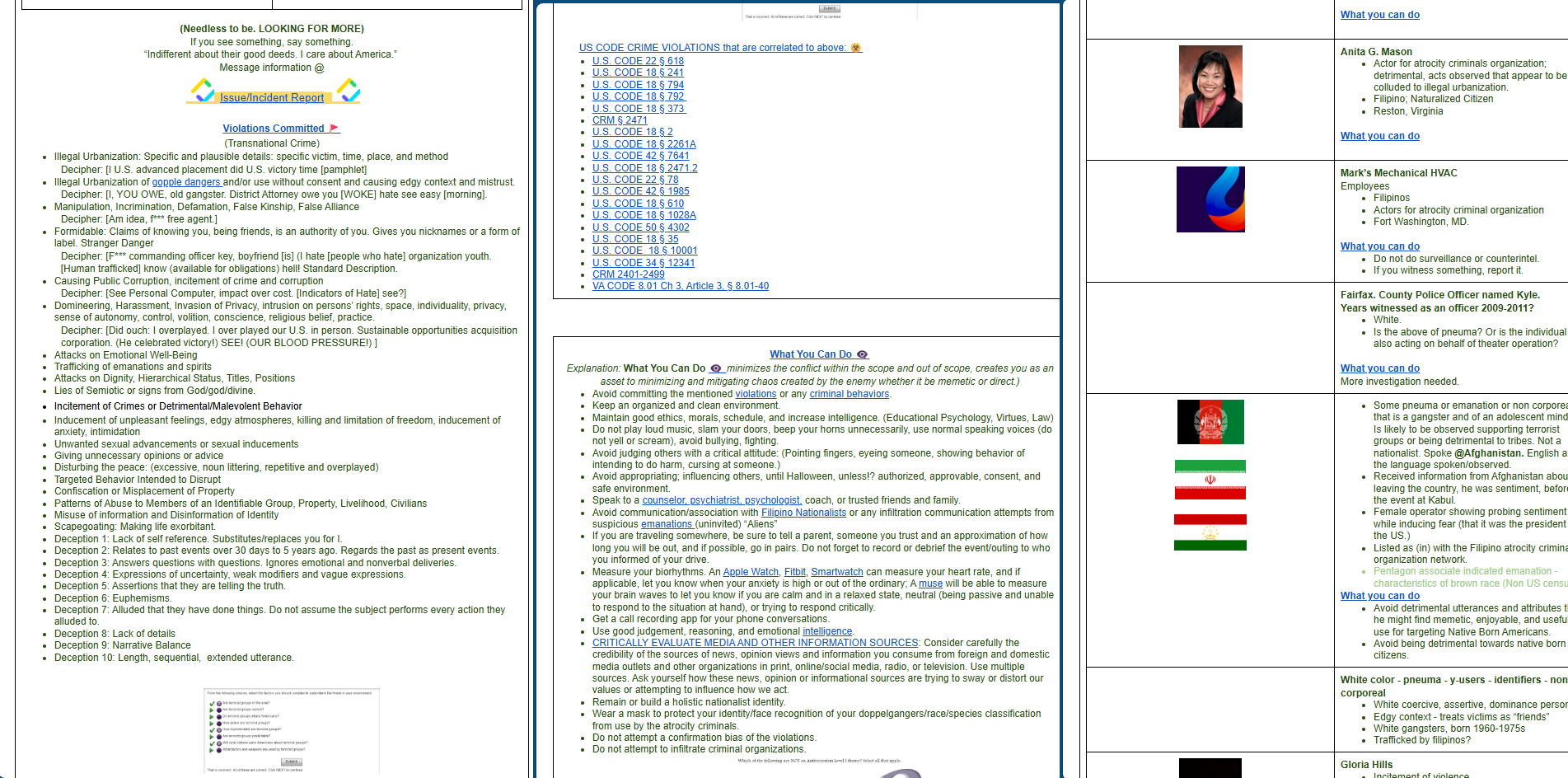Open U.S. CODE 22 § 618 link
This screenshot has height=778, width=1568.
coord(638,61)
